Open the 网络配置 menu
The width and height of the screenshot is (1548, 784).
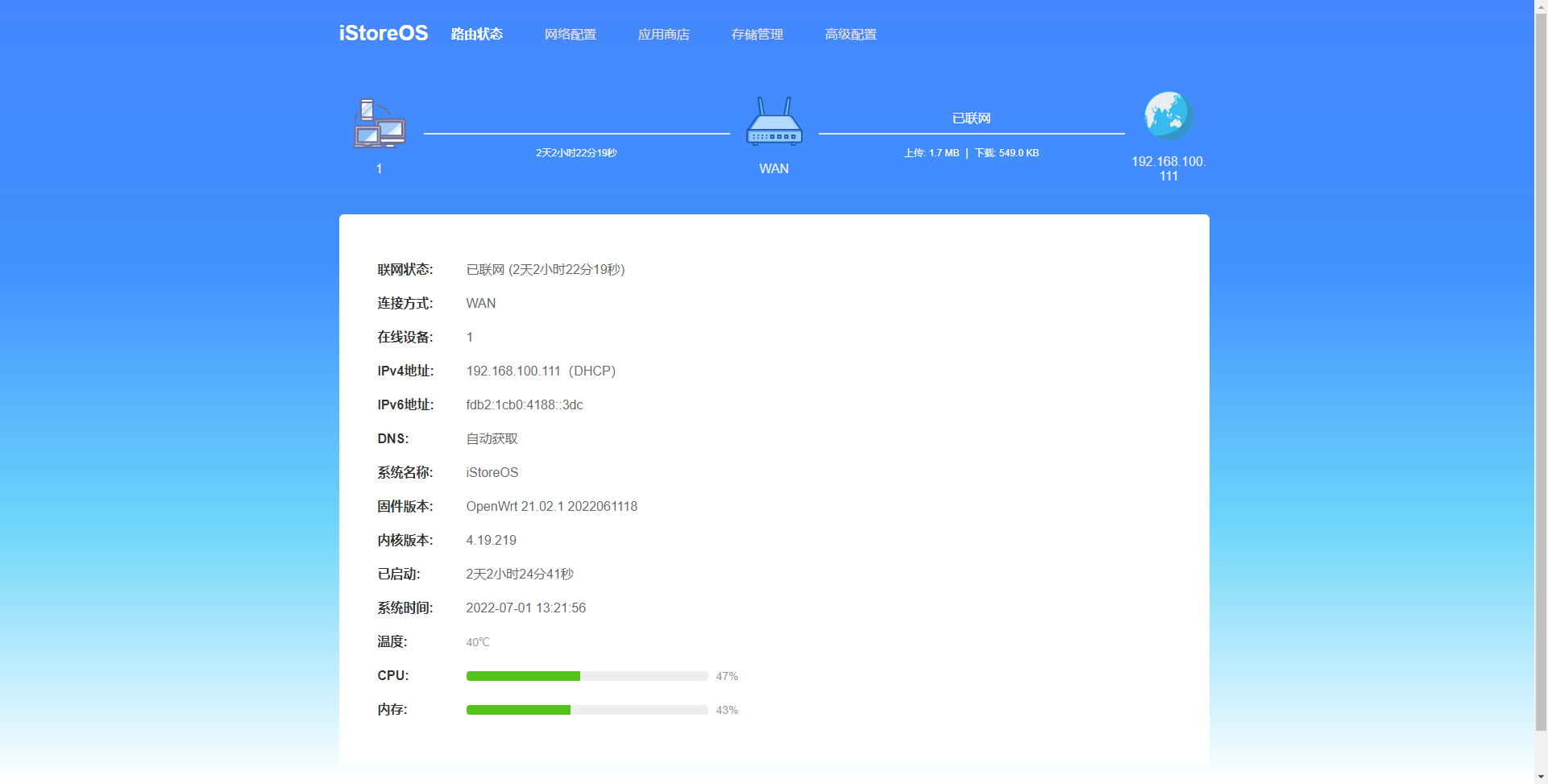(571, 34)
